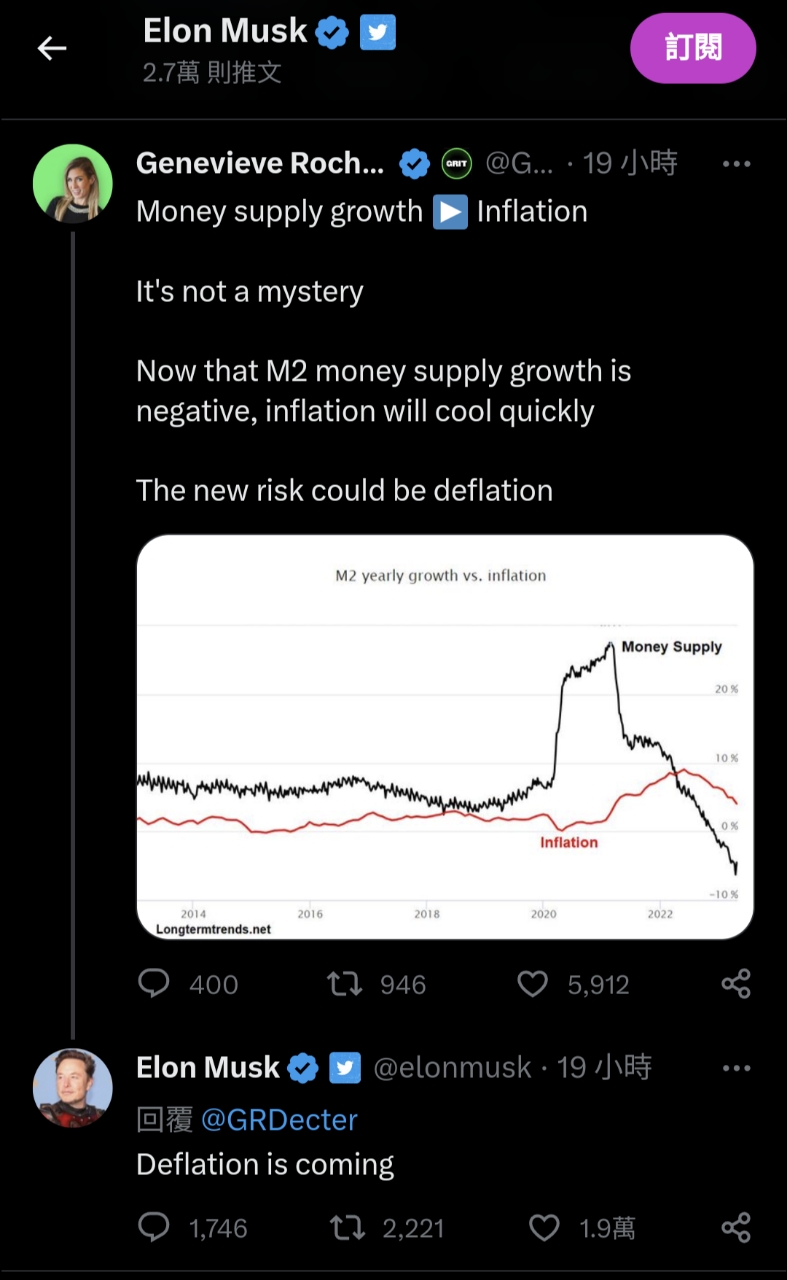Like Elon Musk's Deflation is coming reply
The image size is (787, 1280).
(543, 1227)
